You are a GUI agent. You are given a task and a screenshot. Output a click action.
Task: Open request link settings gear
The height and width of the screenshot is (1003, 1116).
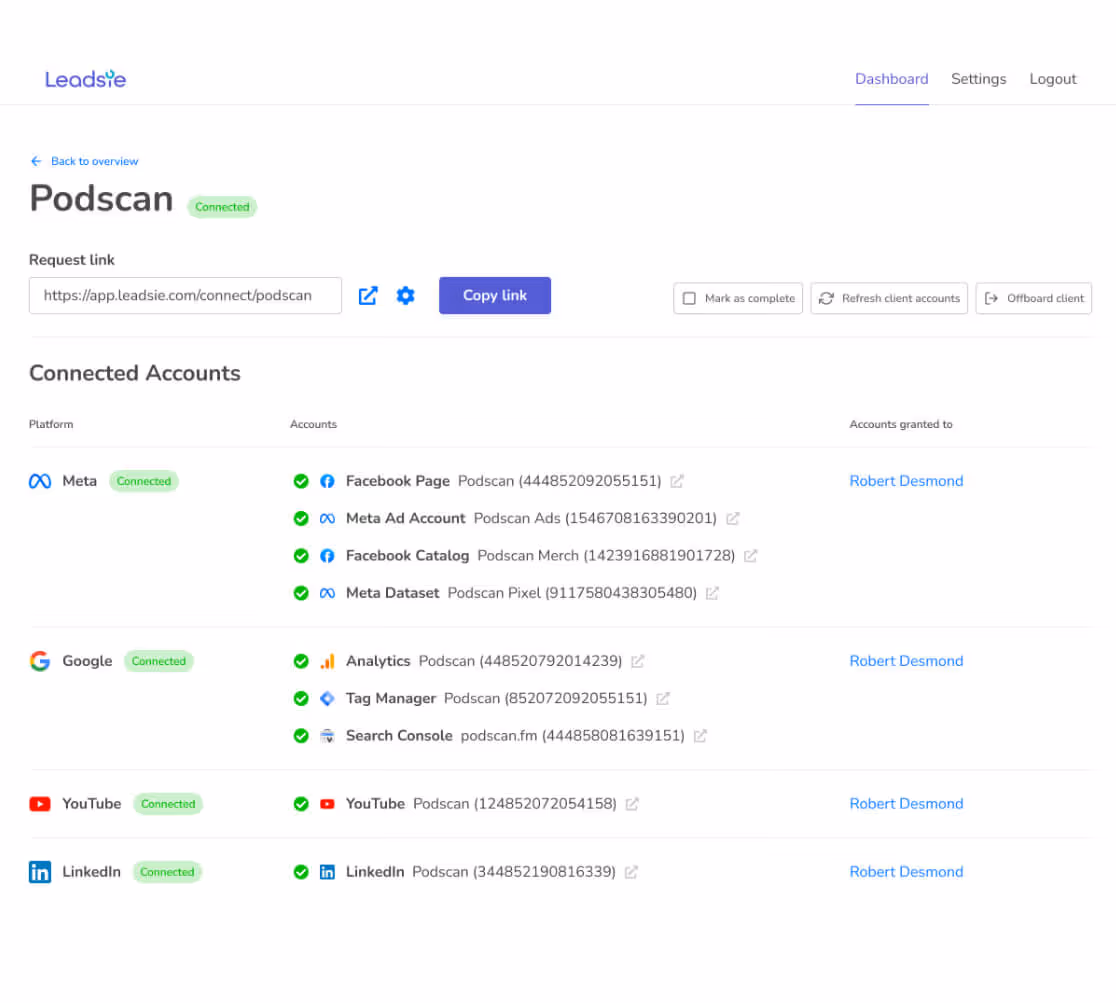405,295
